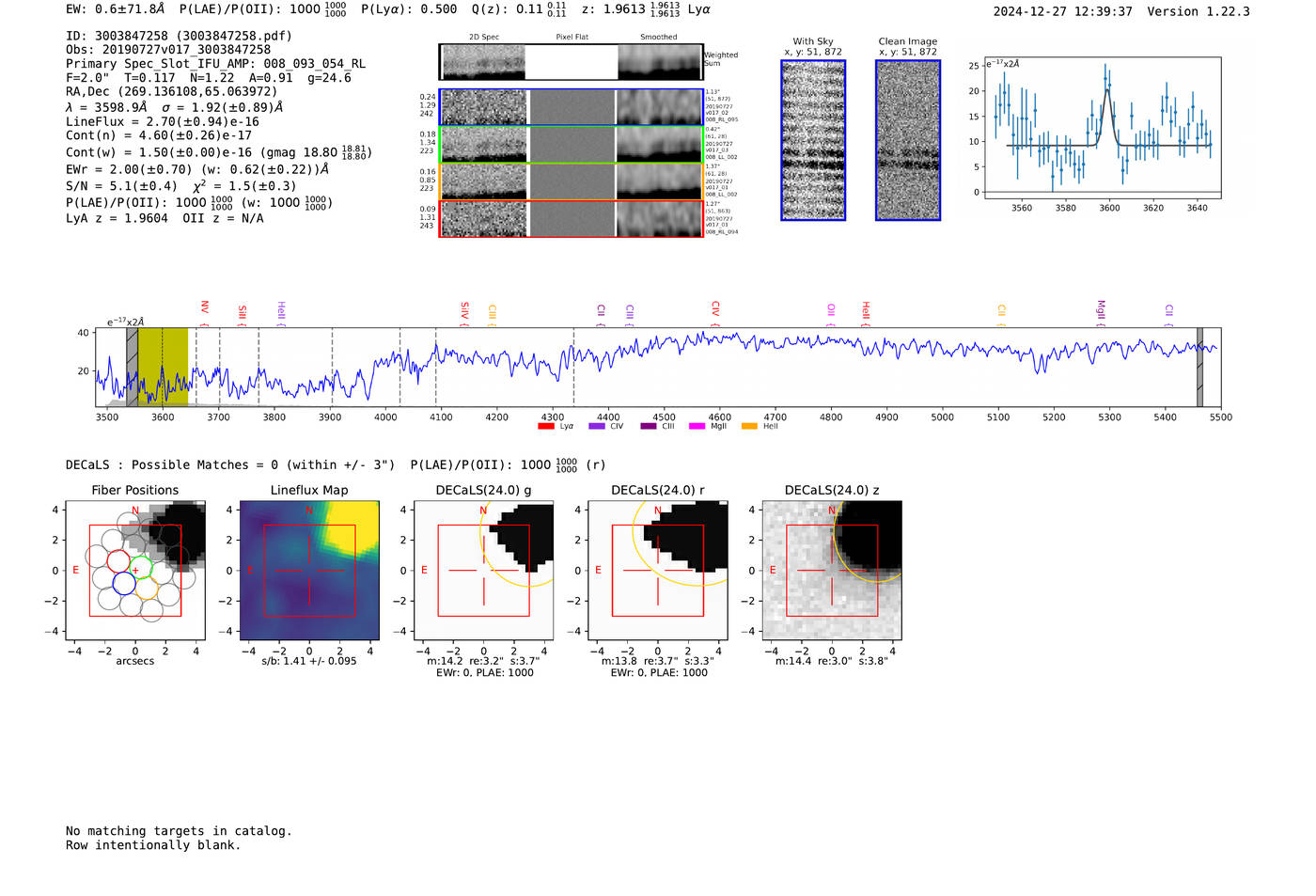Click the Gaussian emission line fit plot
The width and height of the screenshot is (1316, 896).
click(x=1102, y=129)
